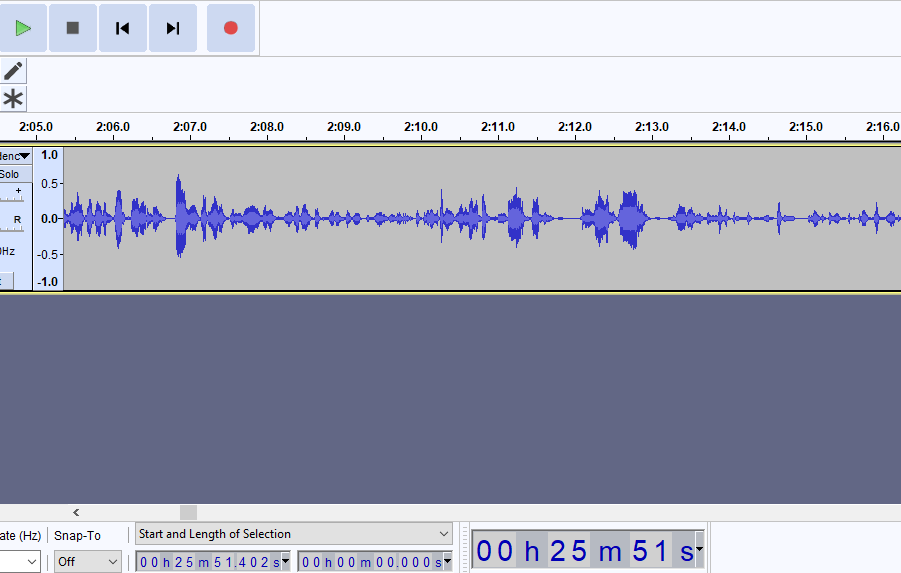
Task: Open the track name dropdown menu
Action: 16,156
